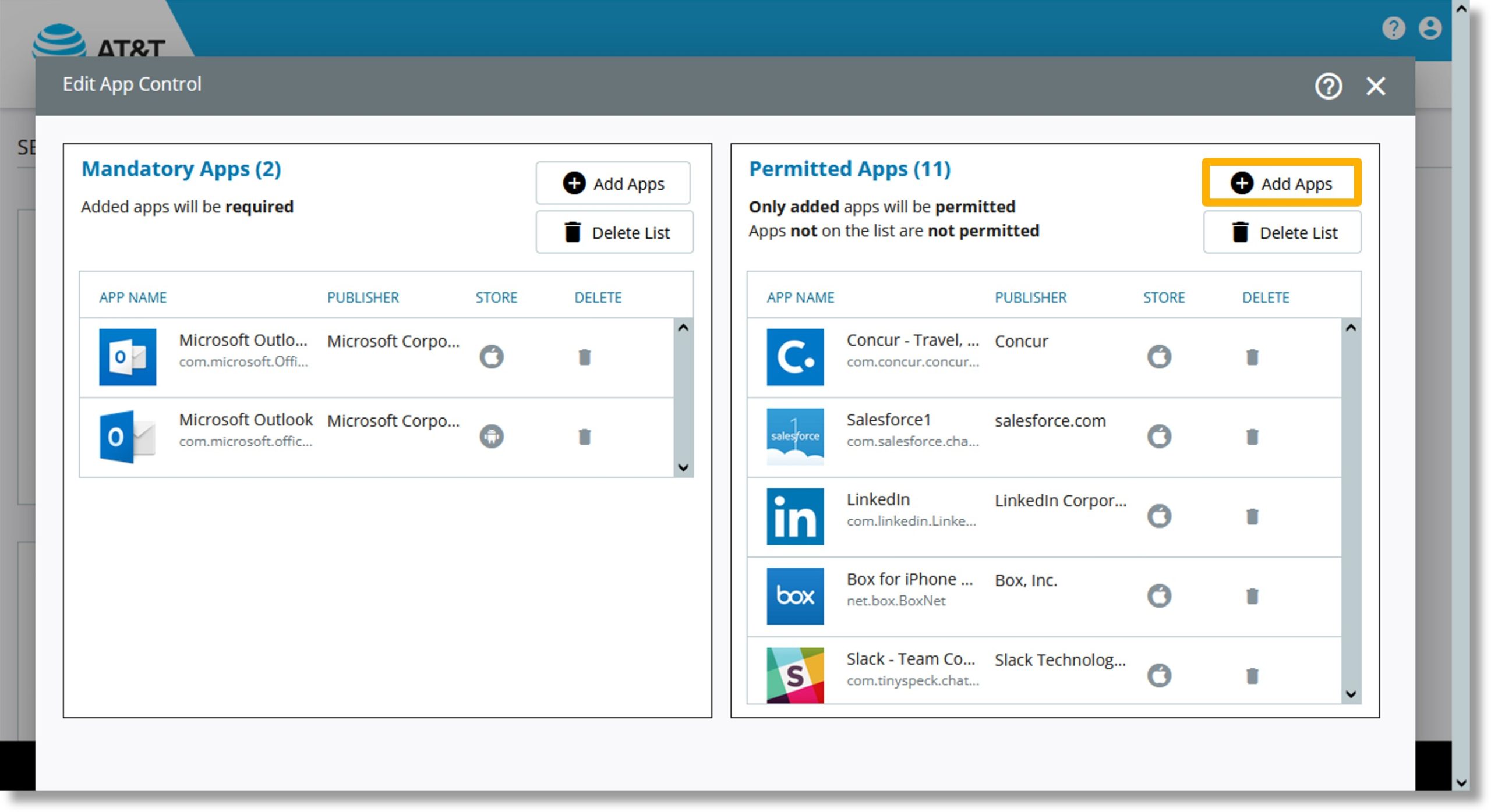Delete the Mandatory Apps list
1491x812 pixels.
click(614, 232)
